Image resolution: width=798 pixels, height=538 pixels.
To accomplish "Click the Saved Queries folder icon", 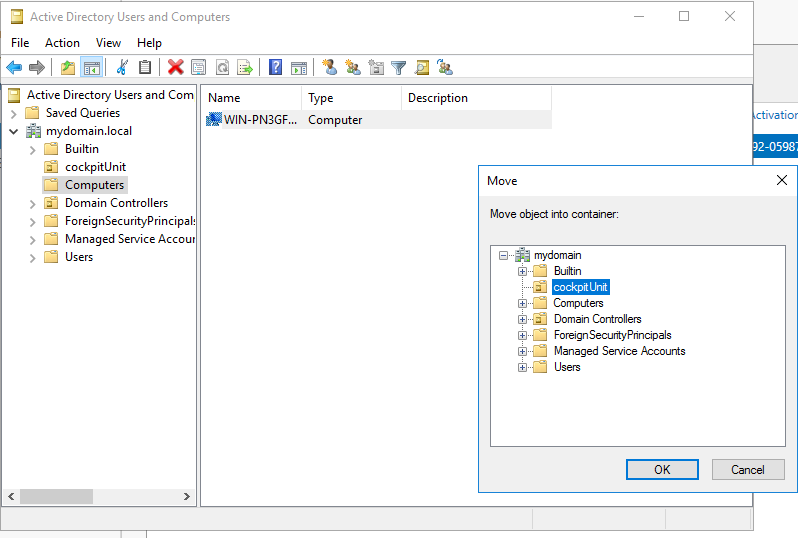I will coord(32,112).
